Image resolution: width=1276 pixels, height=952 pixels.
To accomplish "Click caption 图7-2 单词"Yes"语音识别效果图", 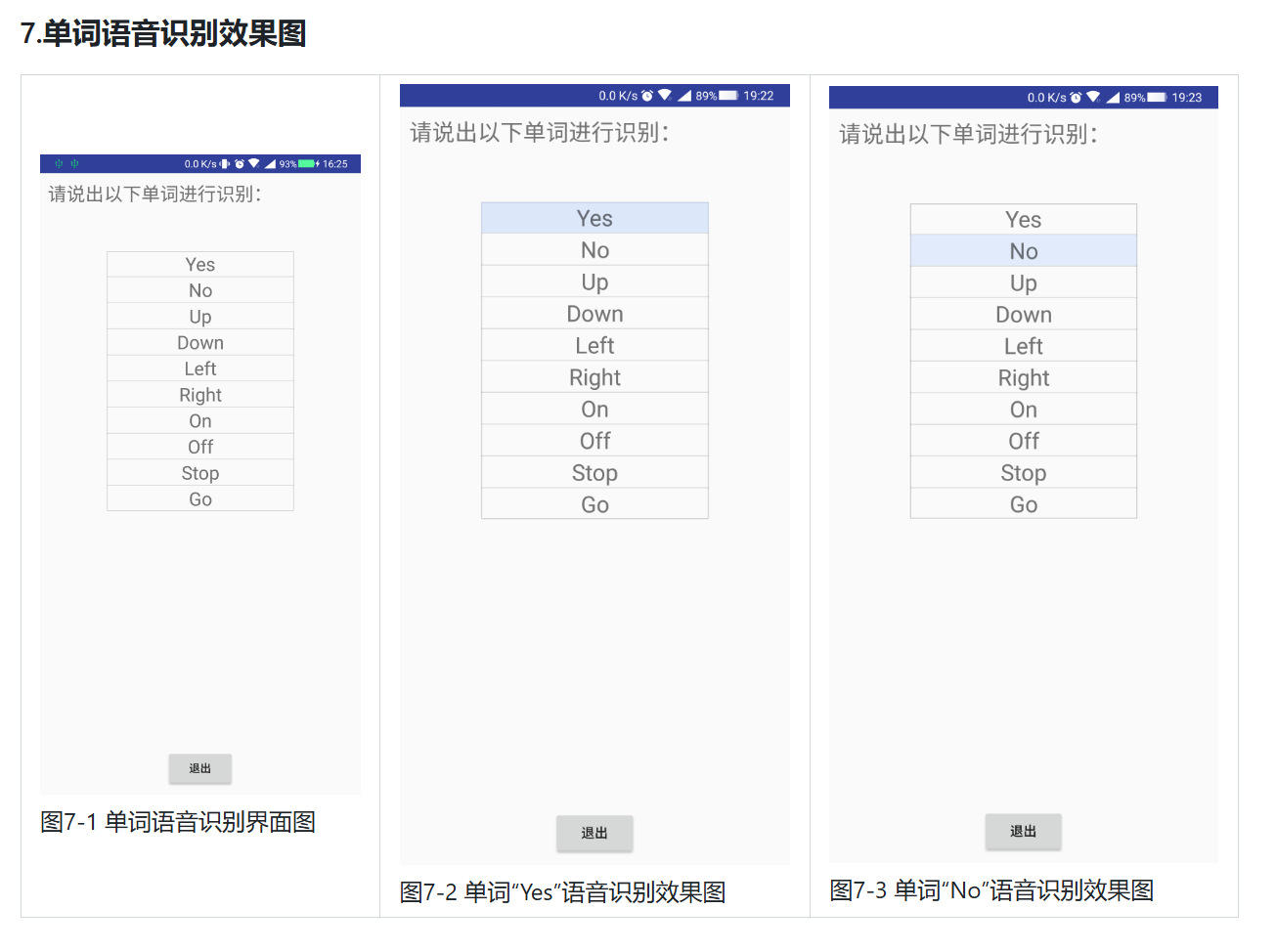I will [x=563, y=892].
